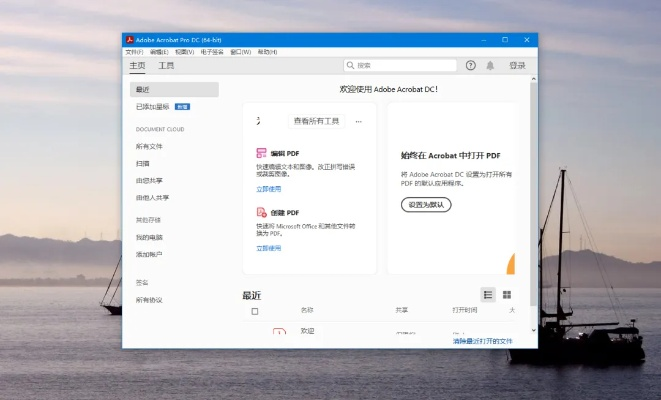Viewport: 661px width, 400px height.
Task: Click the 登录 sign-in button
Action: [517, 65]
